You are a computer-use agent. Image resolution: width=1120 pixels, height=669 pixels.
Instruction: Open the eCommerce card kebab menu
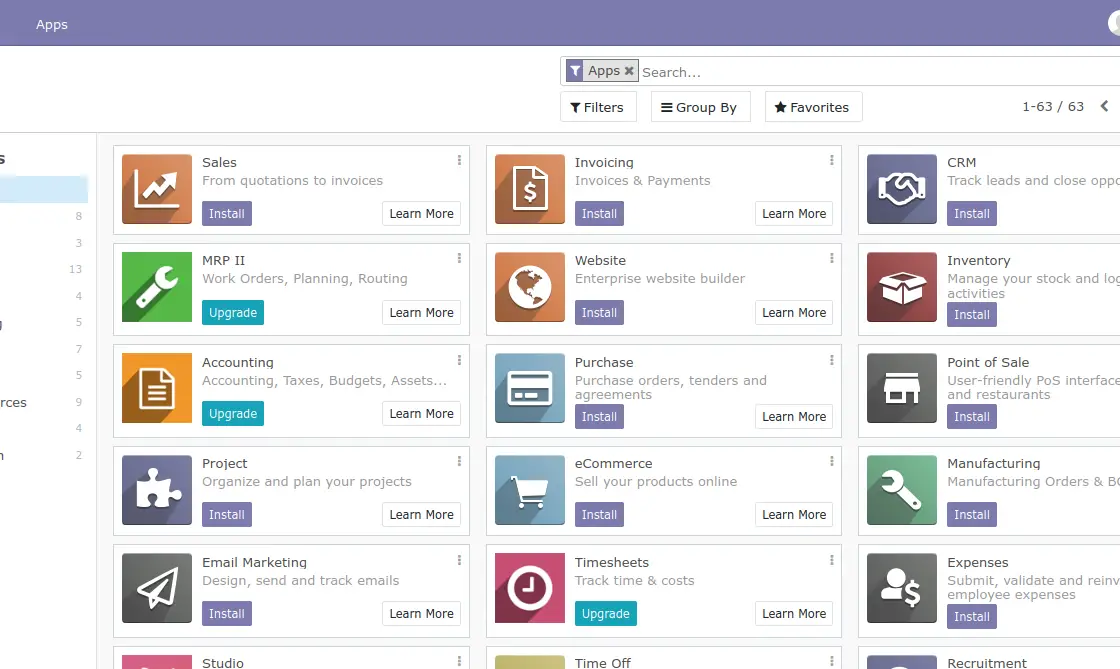pos(831,462)
